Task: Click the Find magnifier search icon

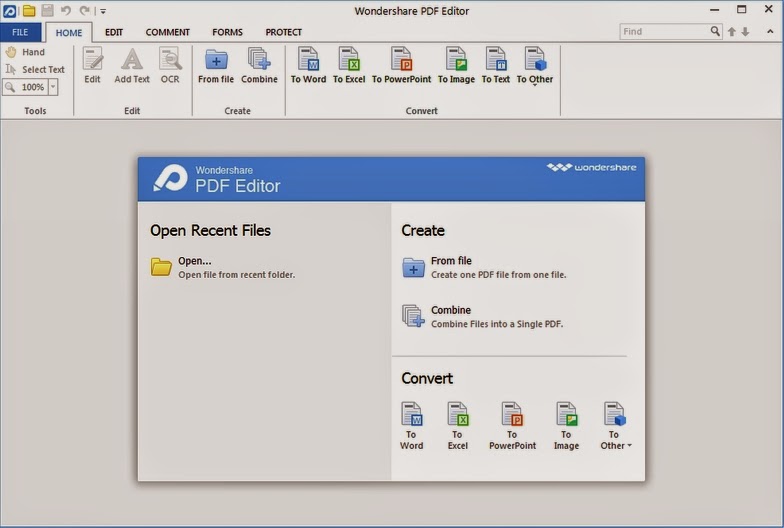Action: pos(716,31)
